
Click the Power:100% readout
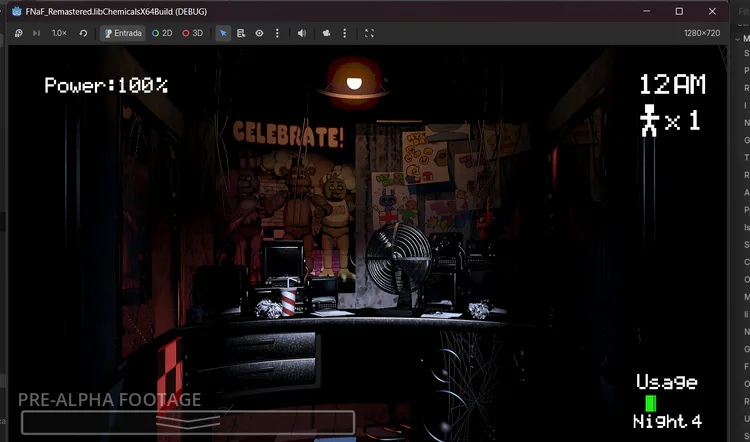(106, 85)
